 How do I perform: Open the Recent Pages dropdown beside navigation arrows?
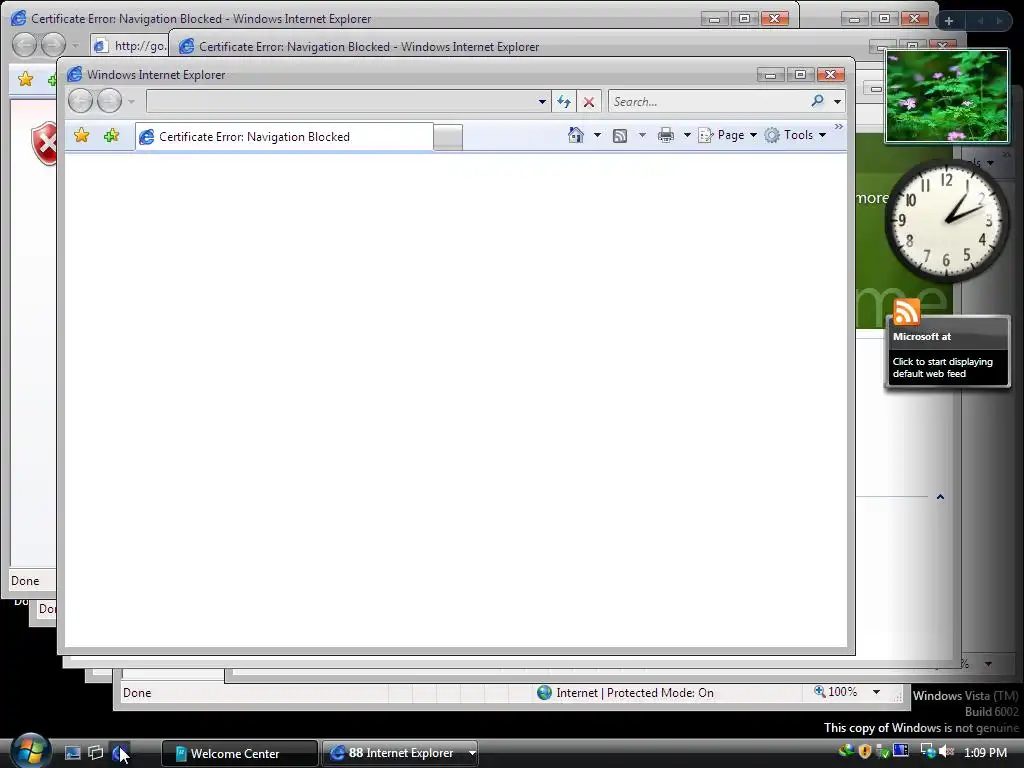coord(131,102)
